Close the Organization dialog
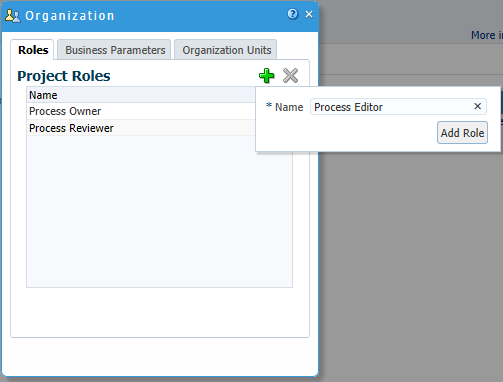This screenshot has width=503, height=382. point(309,14)
